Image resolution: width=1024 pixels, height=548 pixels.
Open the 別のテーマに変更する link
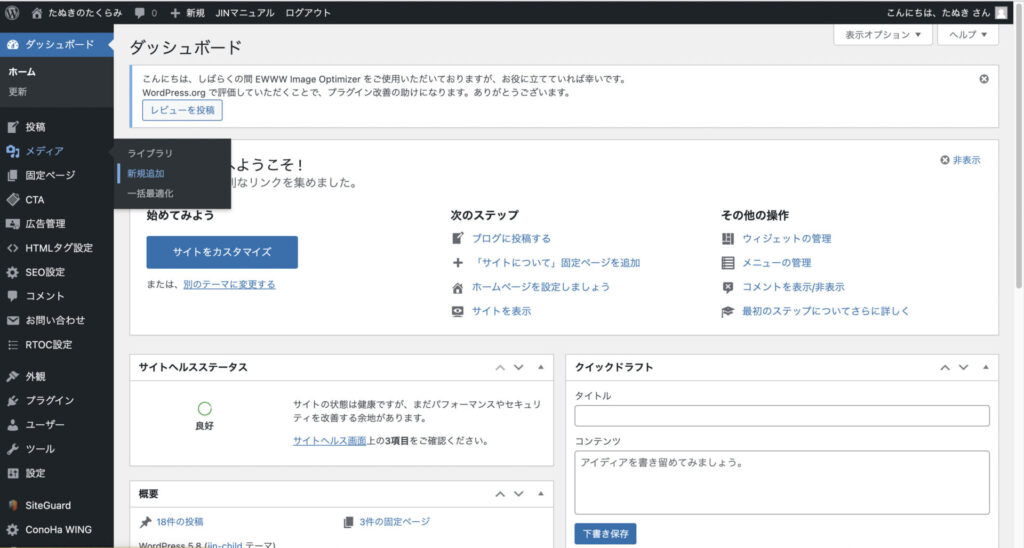coord(229,285)
